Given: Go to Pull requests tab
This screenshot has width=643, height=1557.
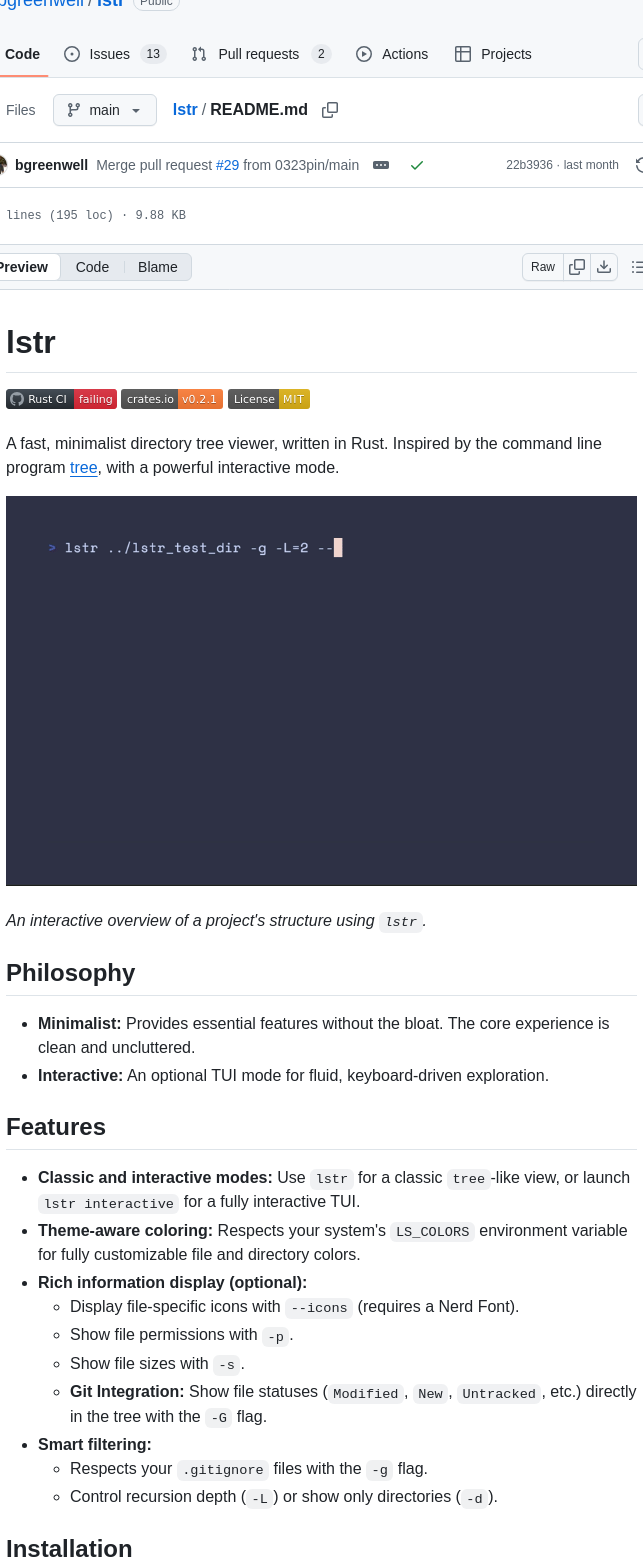Looking at the screenshot, I should [x=260, y=54].
